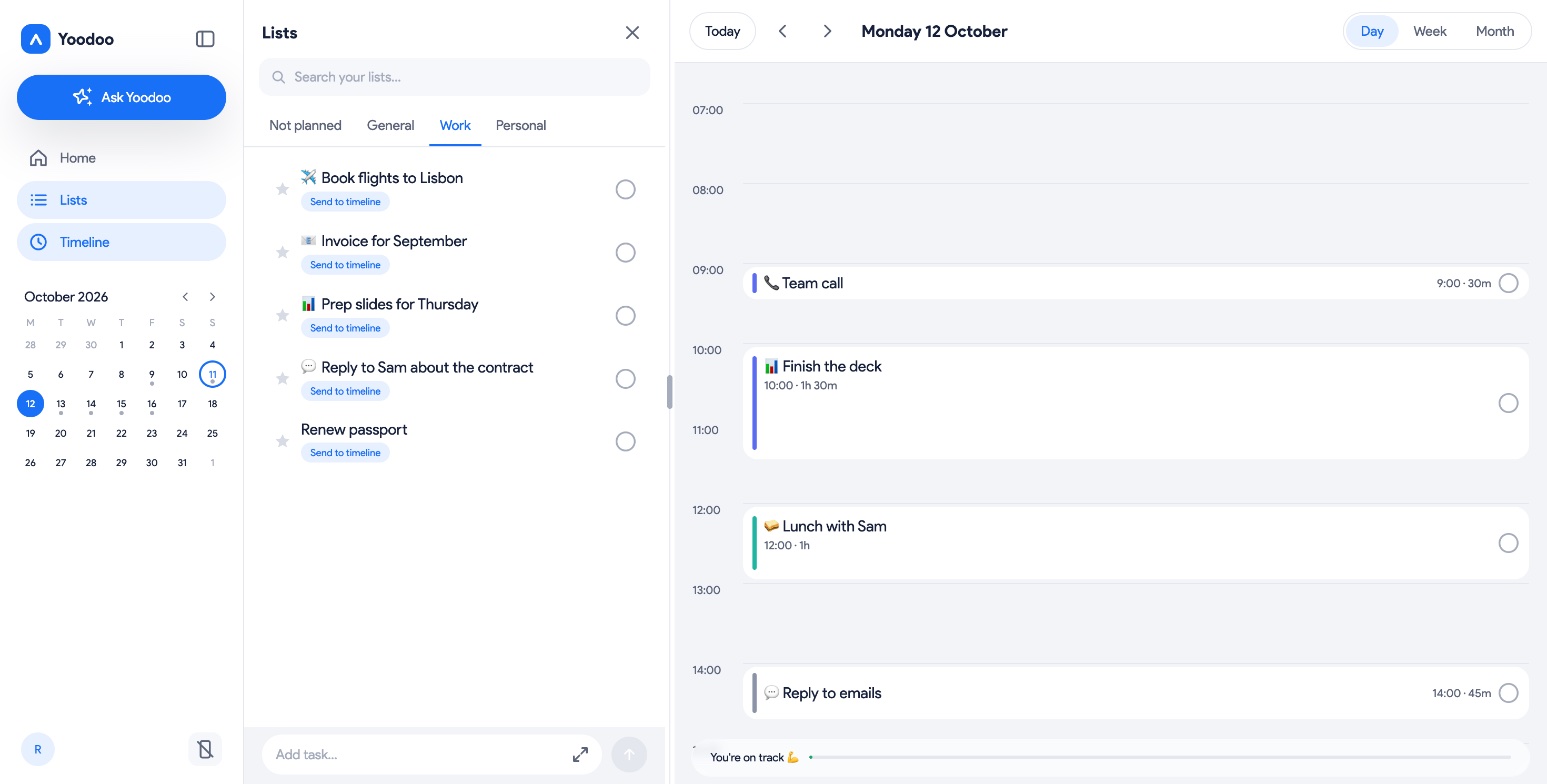The width and height of the screenshot is (1547, 784).
Task: Complete Renew passport task
Action: coord(625,441)
